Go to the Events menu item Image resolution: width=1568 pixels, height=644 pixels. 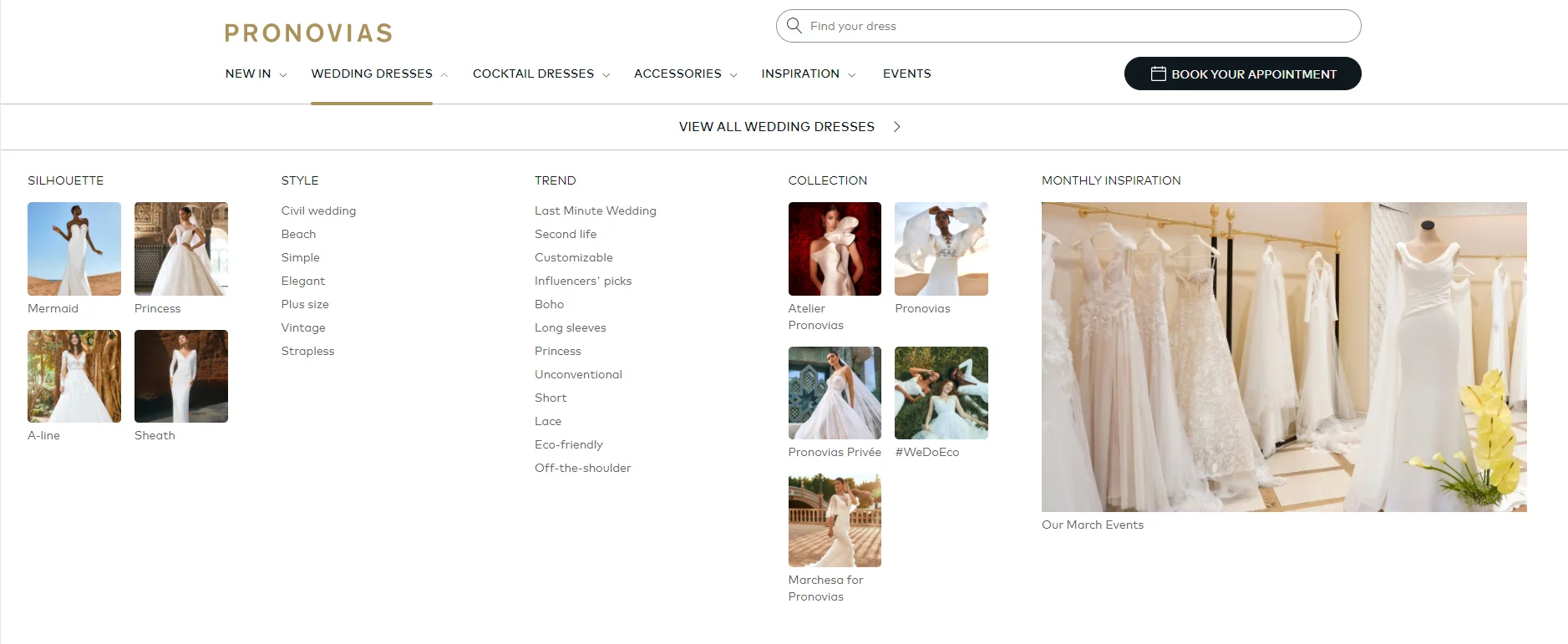906,74
